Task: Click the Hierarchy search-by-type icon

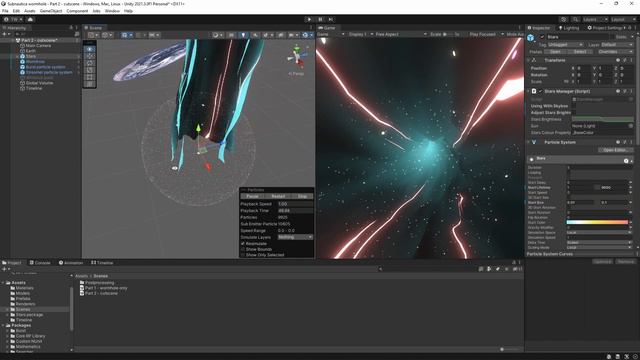Action: tap(77, 34)
